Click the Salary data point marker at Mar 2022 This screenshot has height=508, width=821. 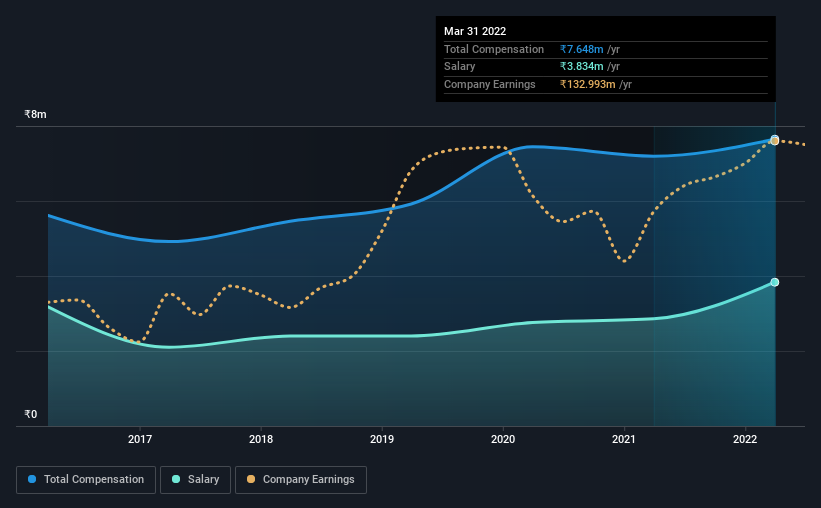(775, 282)
